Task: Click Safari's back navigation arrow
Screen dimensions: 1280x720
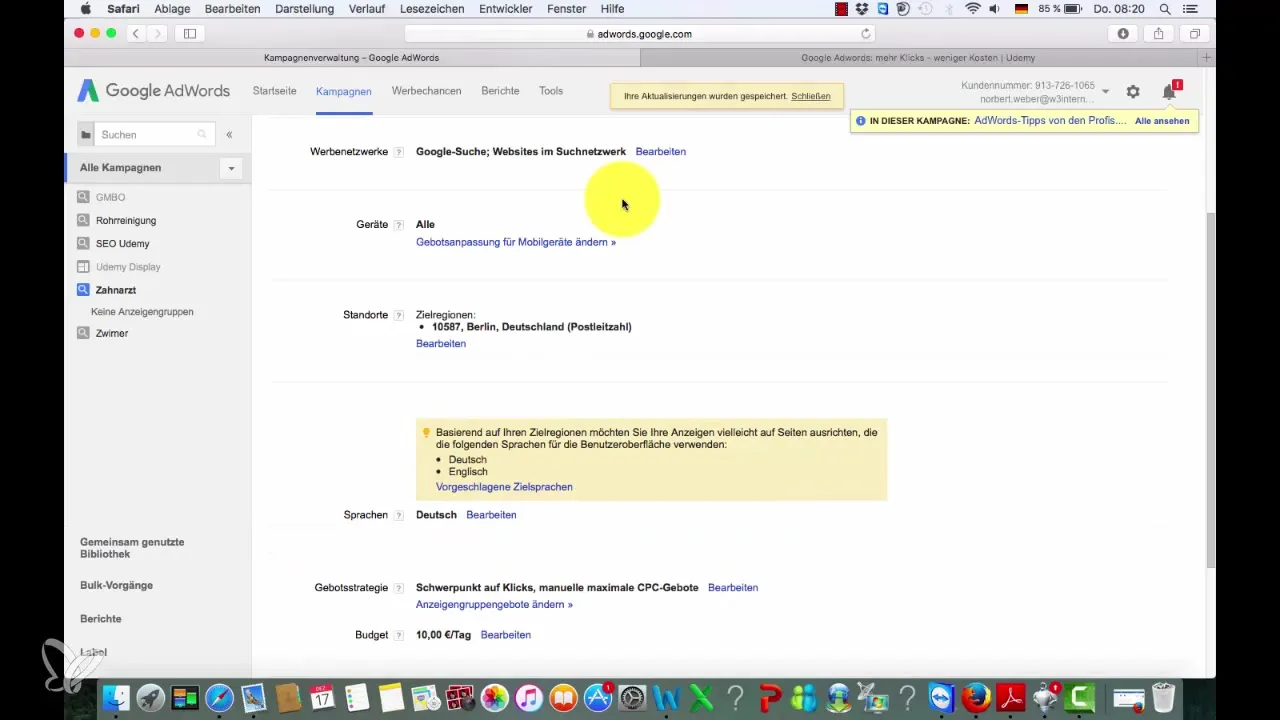Action: click(135, 34)
